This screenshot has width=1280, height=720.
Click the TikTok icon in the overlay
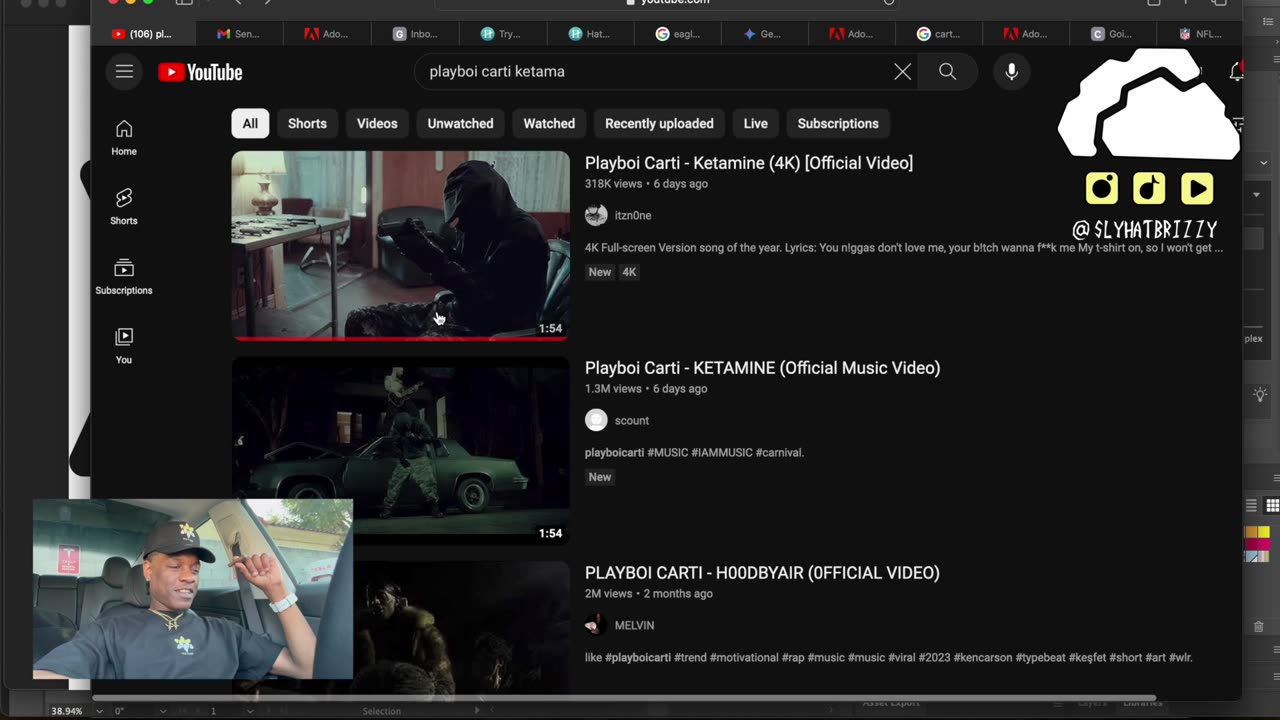click(1149, 188)
